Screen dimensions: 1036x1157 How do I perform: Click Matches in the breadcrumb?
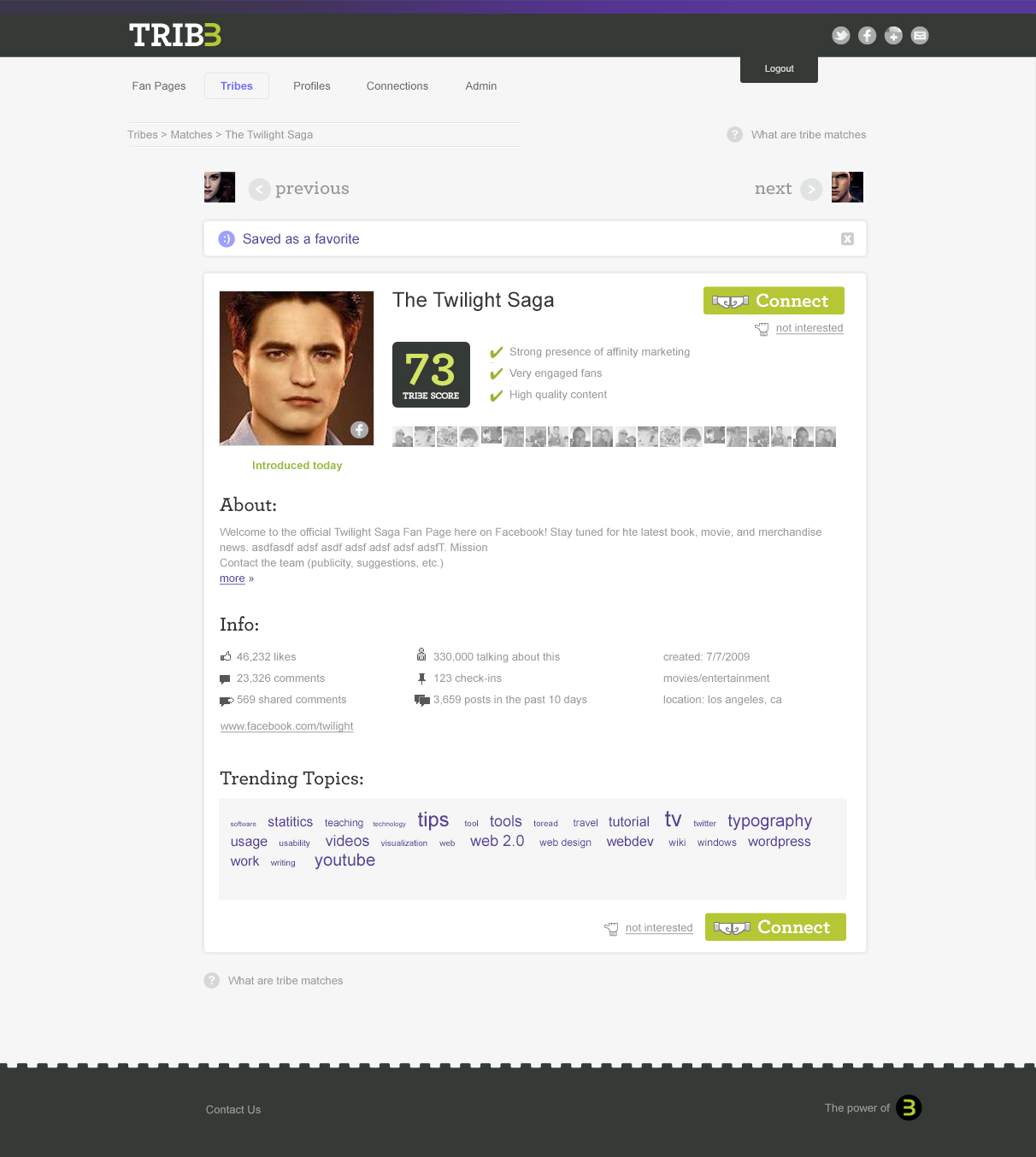click(191, 135)
